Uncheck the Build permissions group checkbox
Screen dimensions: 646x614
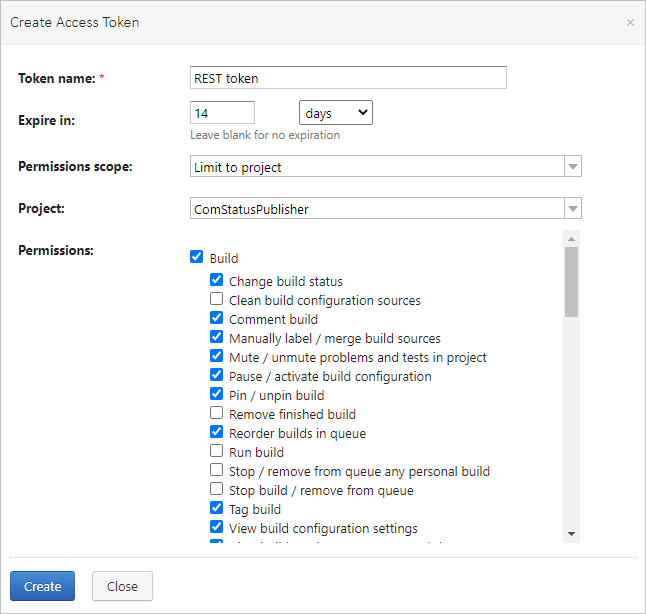coord(196,257)
